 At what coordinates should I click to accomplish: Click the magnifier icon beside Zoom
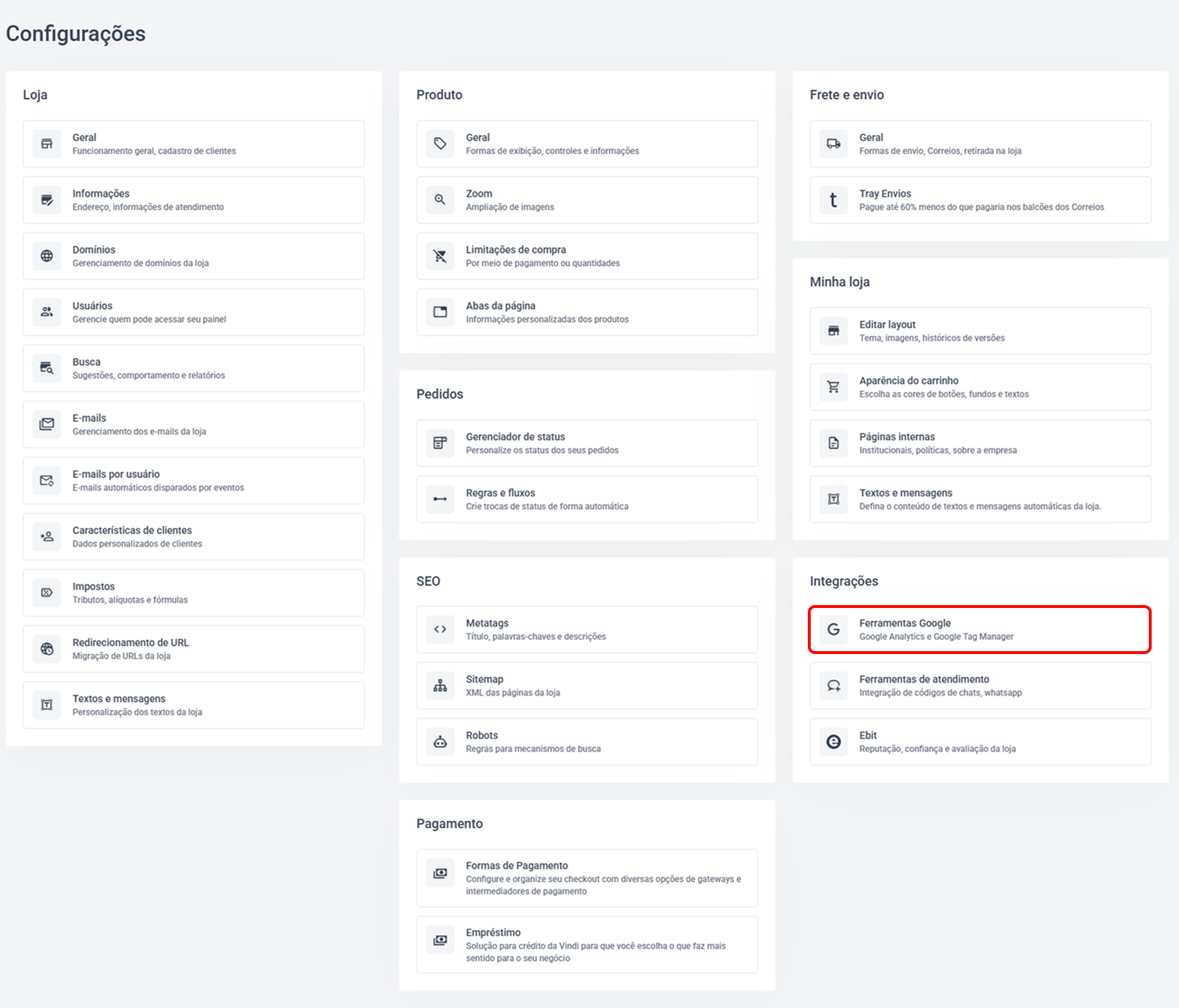pyautogui.click(x=440, y=200)
